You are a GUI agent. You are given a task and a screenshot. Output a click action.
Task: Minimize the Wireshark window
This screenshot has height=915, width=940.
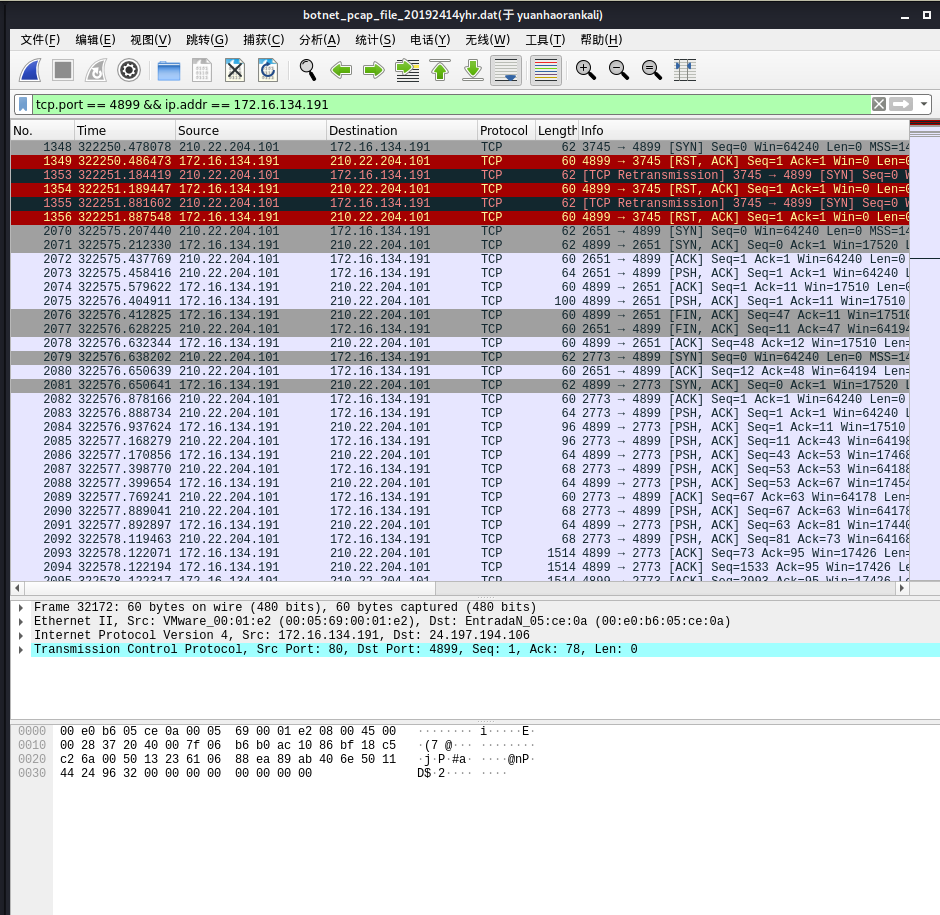(x=905, y=16)
